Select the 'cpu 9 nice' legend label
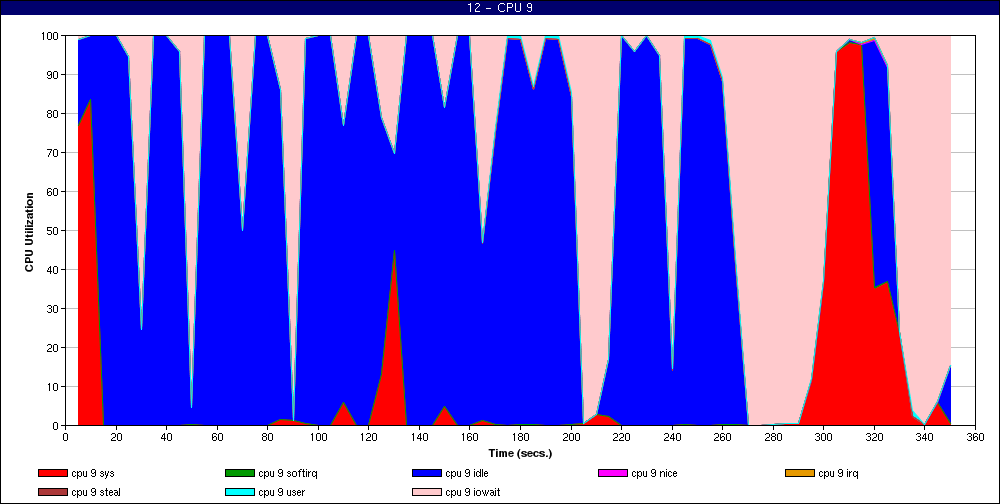This screenshot has height=504, width=1000. 654,473
